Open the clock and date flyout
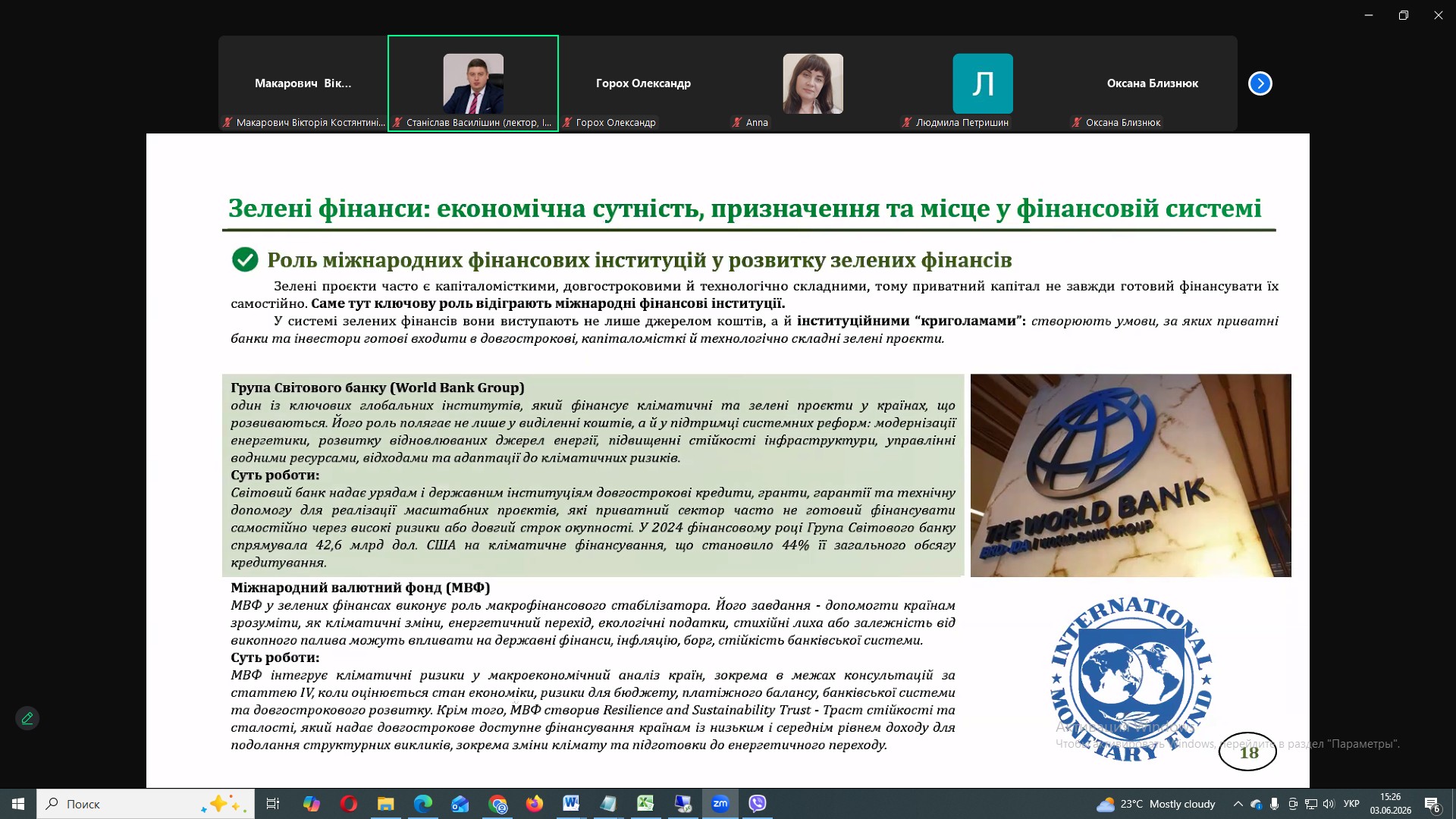The image size is (1456, 819). 1391,804
